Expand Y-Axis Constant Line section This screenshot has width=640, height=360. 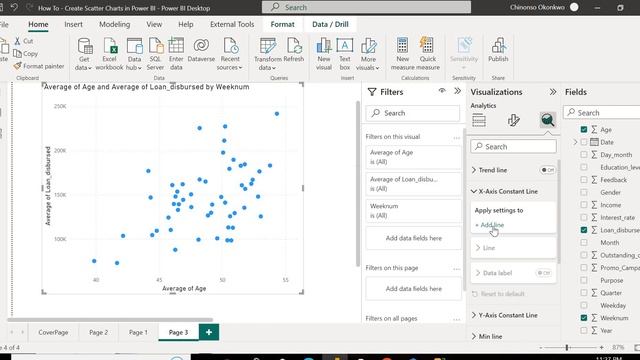click(474, 315)
